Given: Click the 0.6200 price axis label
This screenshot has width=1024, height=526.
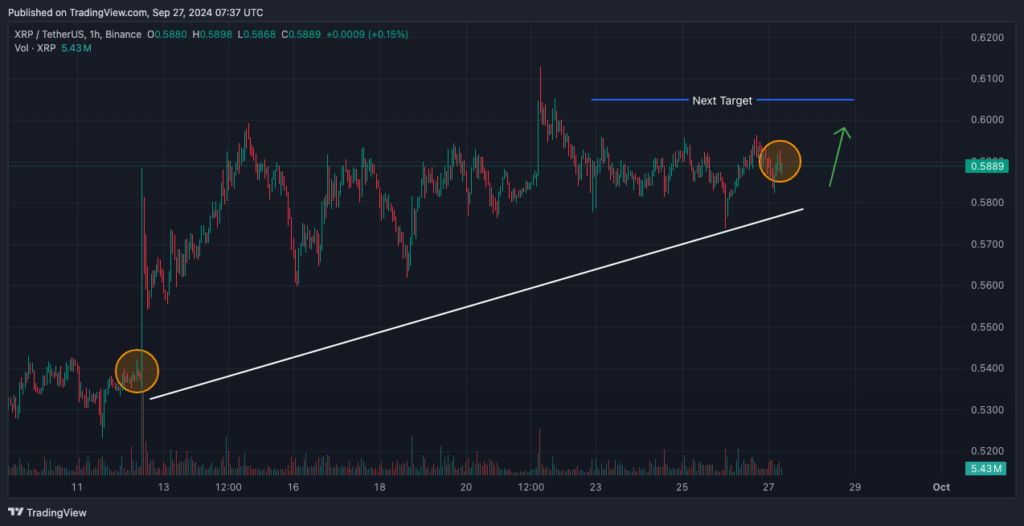Looking at the screenshot, I should point(984,38).
